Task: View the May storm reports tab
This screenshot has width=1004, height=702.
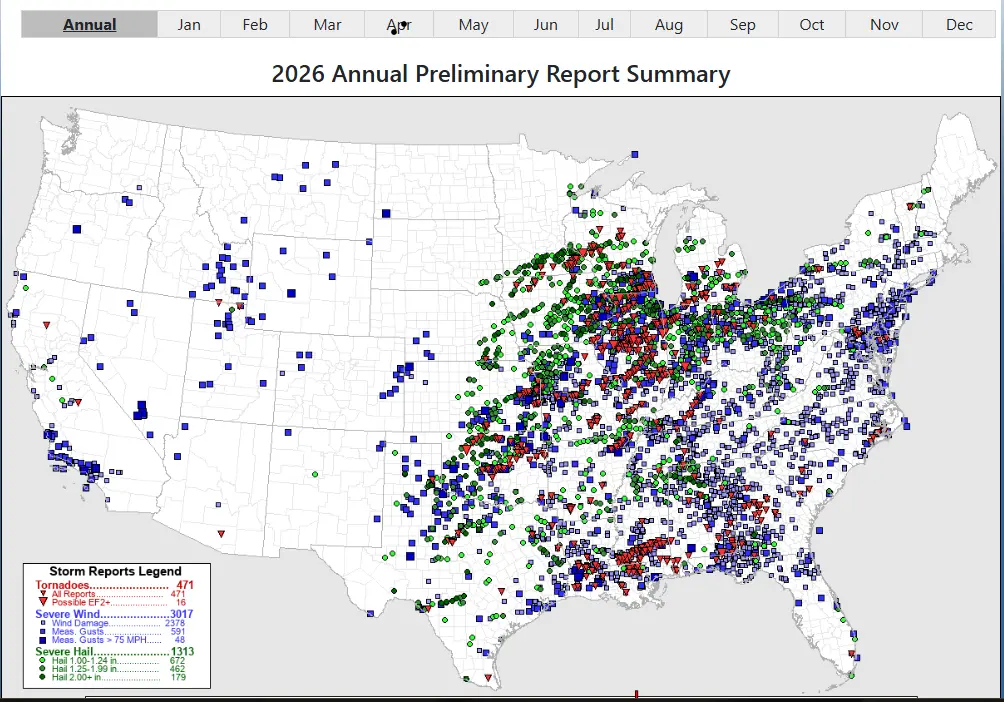Action: point(473,24)
